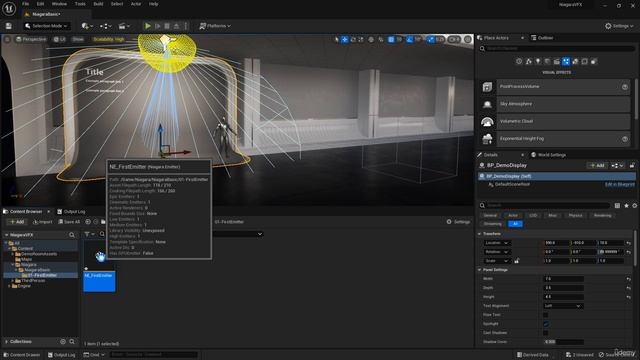640x360 pixels.
Task: Open the Cinematics clapperboard dropdown
Action: [124, 26]
